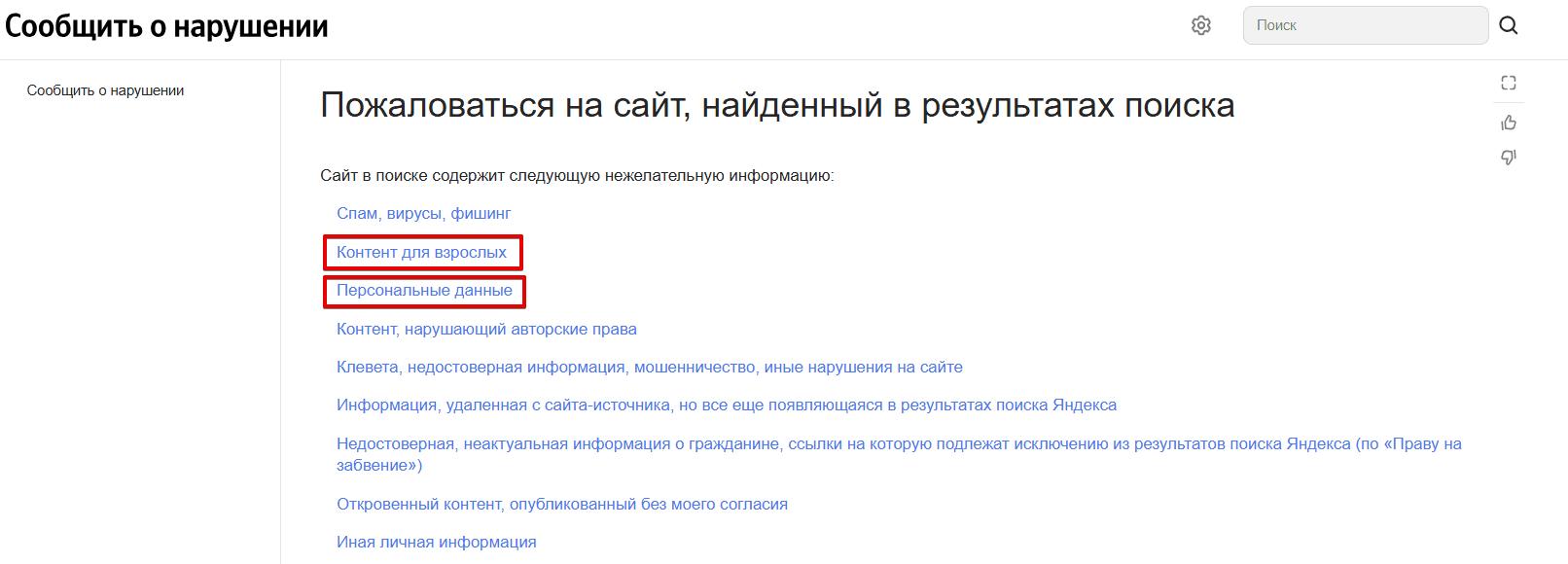Toggle fullscreen mode icon

tap(1509, 83)
